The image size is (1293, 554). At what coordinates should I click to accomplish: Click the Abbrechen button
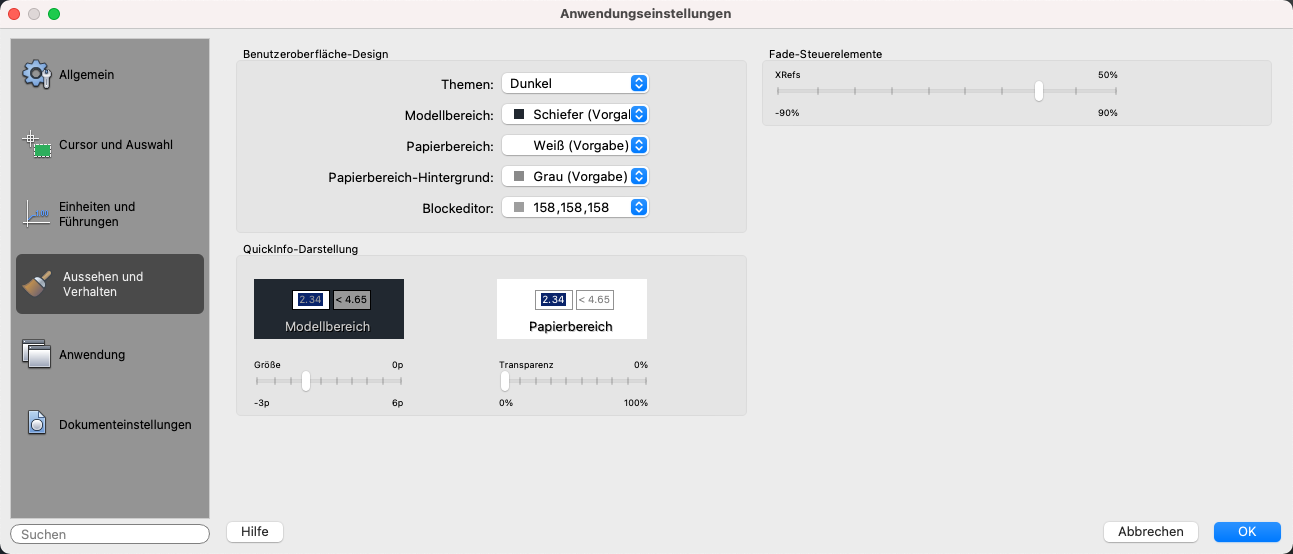1151,532
